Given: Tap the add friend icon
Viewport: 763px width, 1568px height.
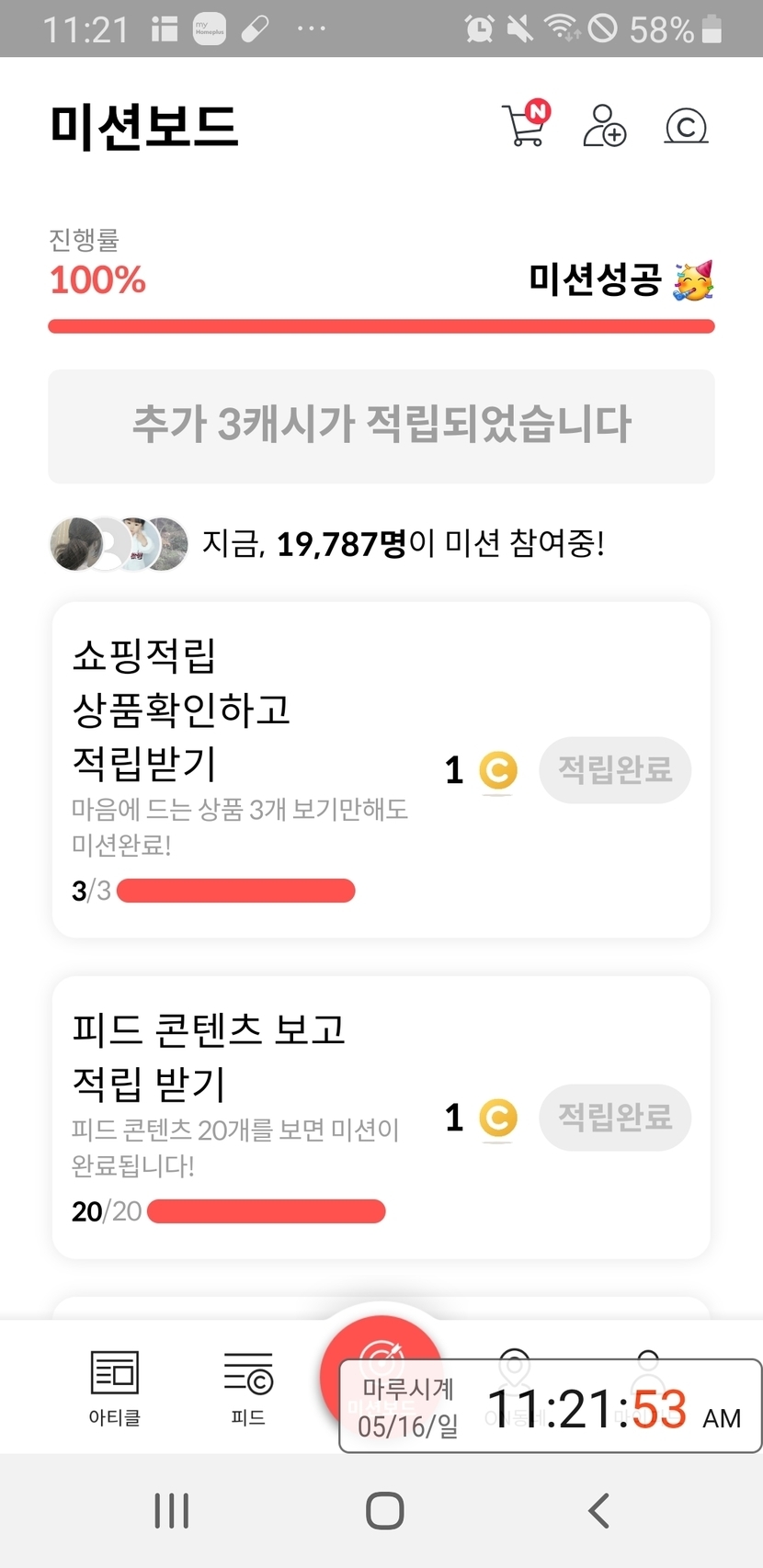Looking at the screenshot, I should [604, 126].
